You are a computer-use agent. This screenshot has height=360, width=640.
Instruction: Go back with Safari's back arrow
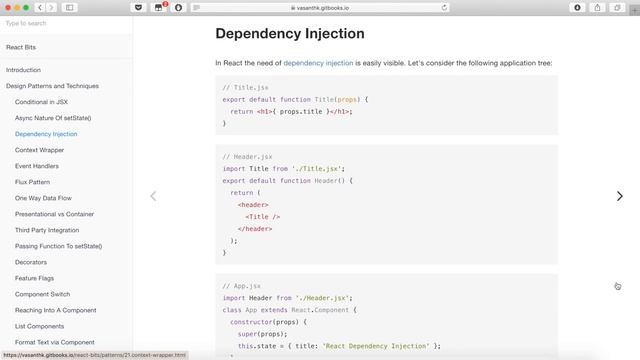pyautogui.click(x=40, y=7)
